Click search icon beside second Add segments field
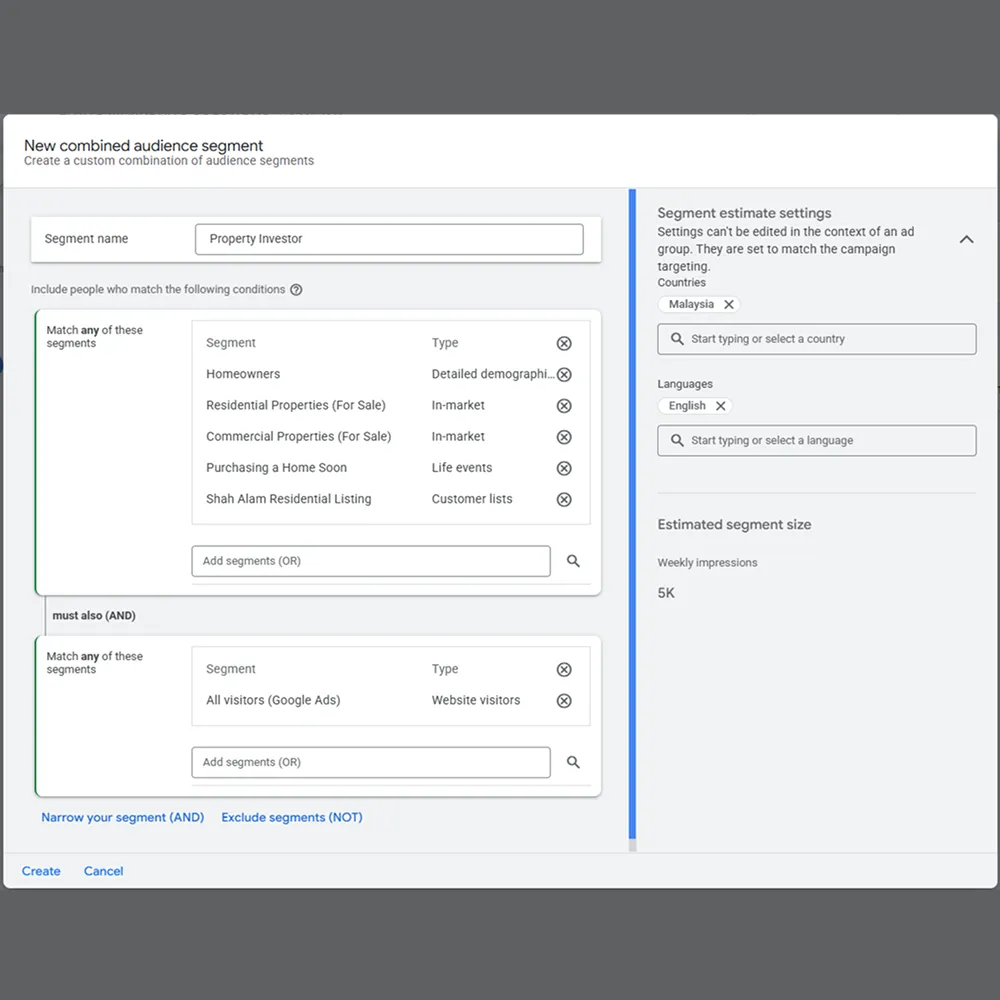Viewport: 1000px width, 1000px height. (x=573, y=762)
